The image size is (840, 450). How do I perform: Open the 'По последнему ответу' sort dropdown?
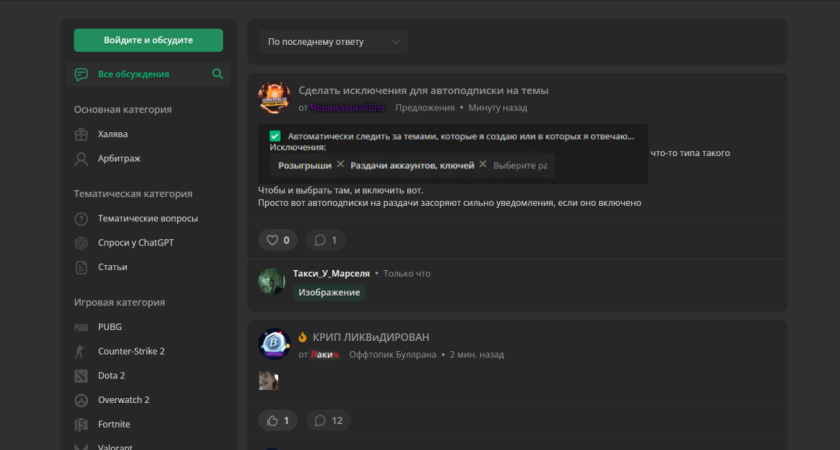coord(333,42)
